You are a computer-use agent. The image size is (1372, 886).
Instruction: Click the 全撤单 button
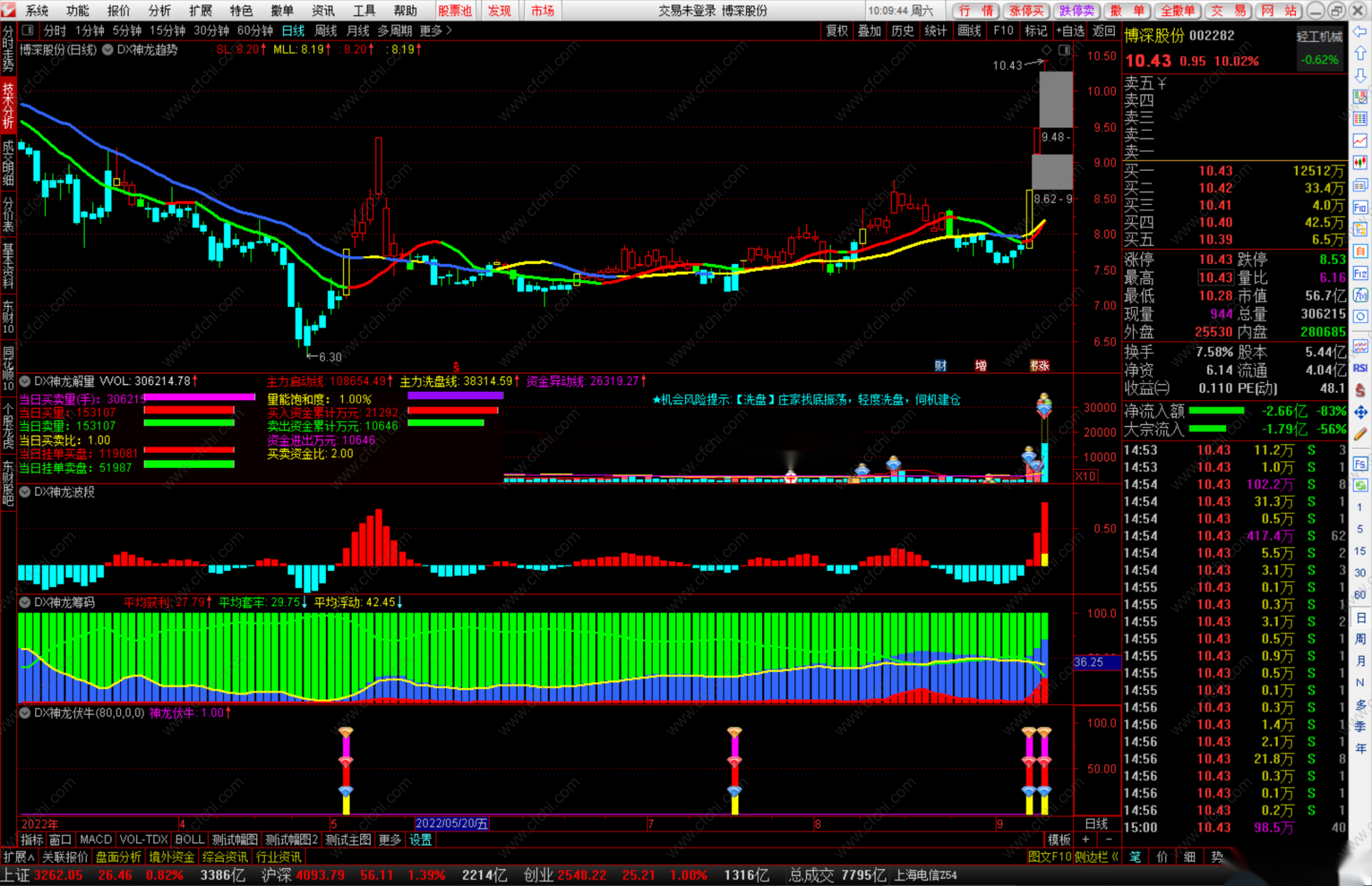click(x=1177, y=10)
